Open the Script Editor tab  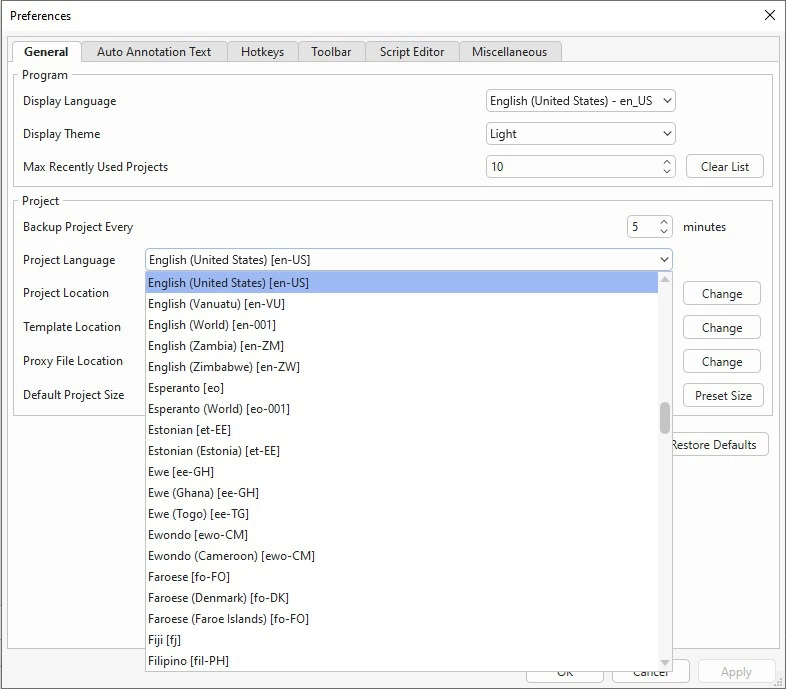pyautogui.click(x=412, y=52)
